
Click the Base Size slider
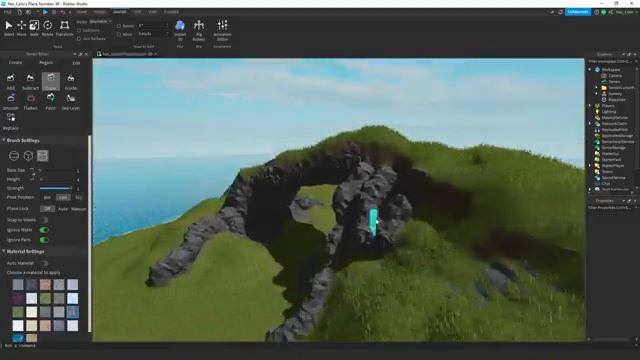[x=56, y=170]
